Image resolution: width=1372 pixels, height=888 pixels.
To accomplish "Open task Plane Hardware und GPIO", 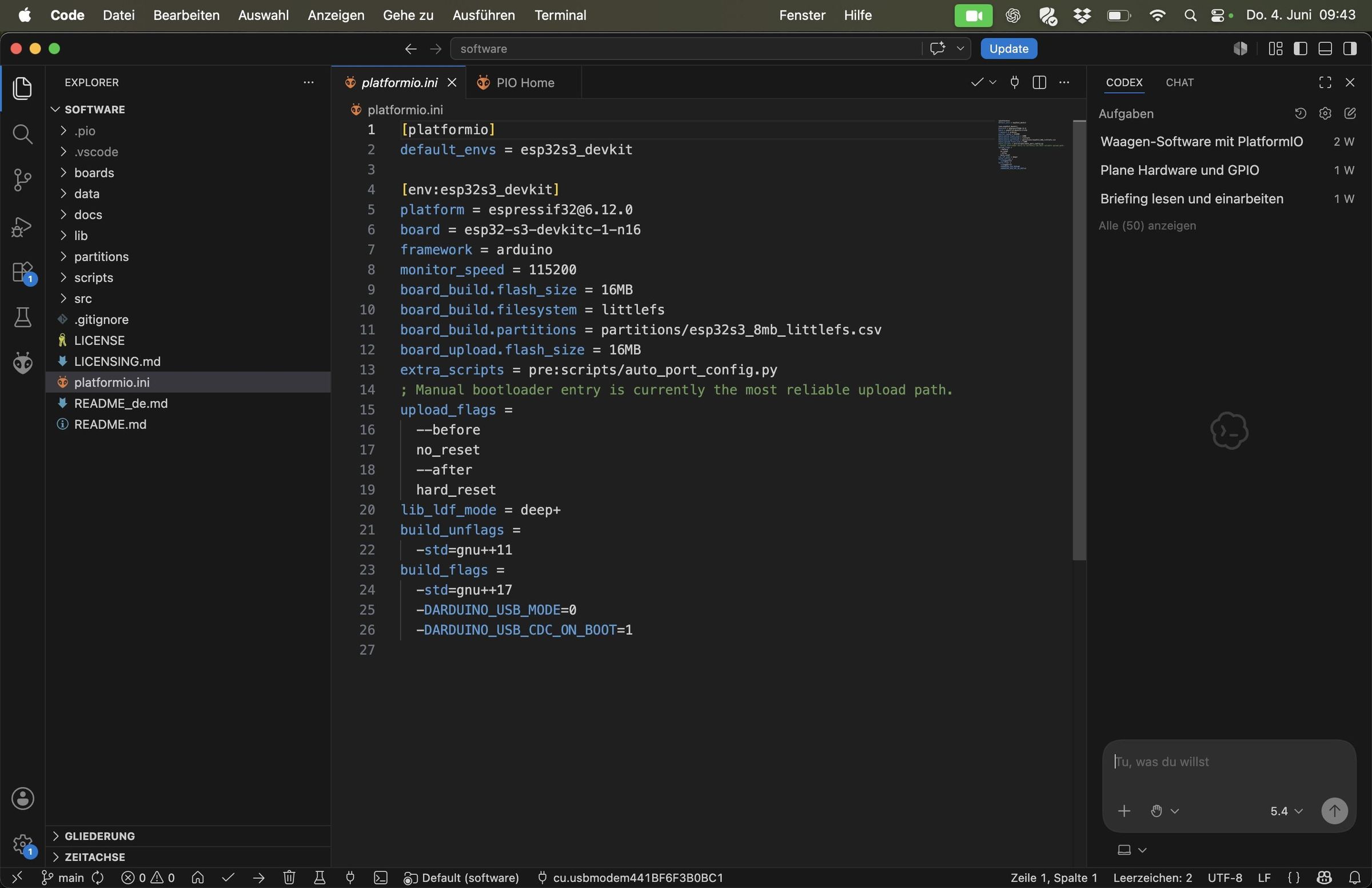I will pyautogui.click(x=1228, y=170).
